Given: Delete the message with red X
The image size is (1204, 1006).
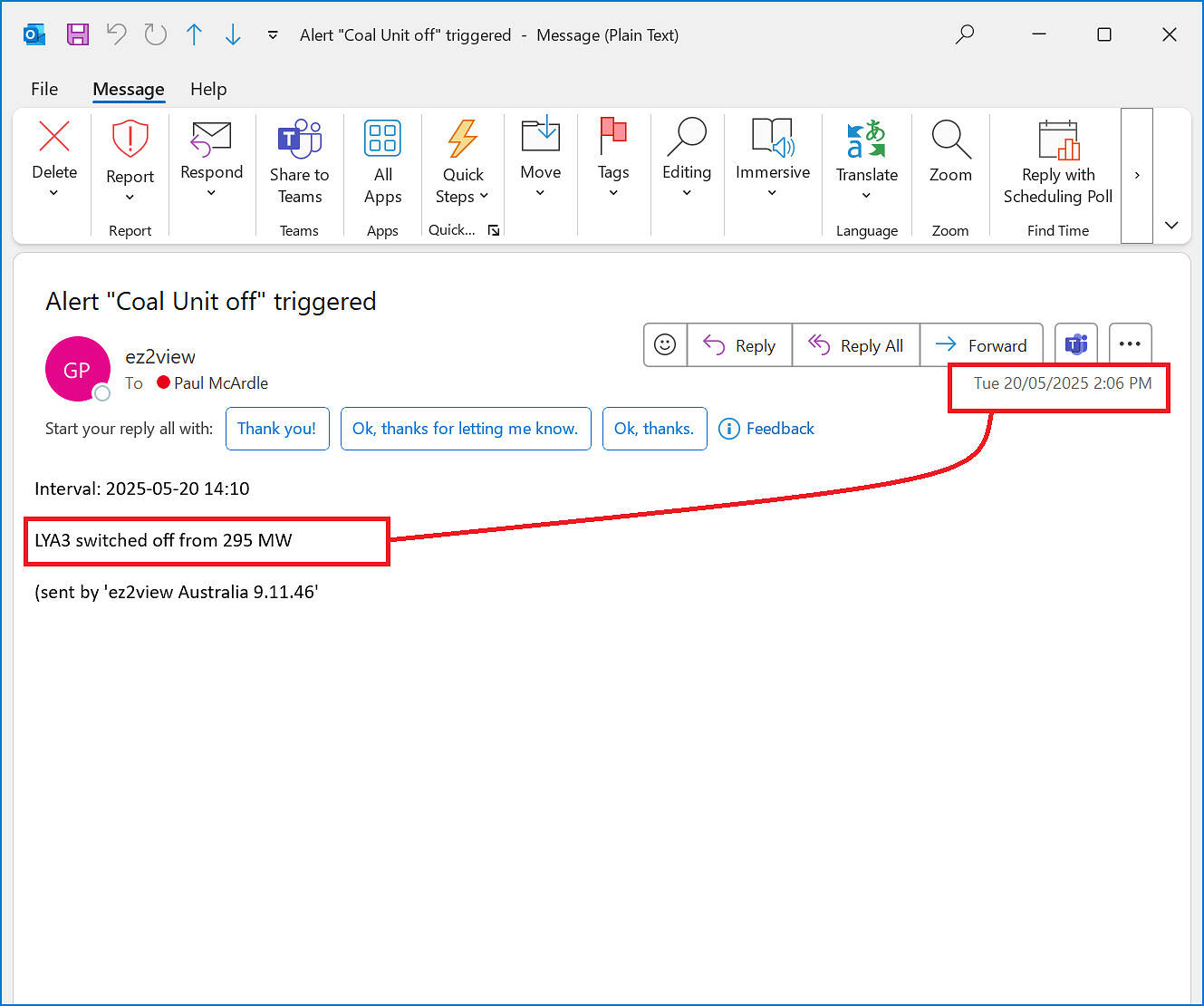Looking at the screenshot, I should pos(54,137).
